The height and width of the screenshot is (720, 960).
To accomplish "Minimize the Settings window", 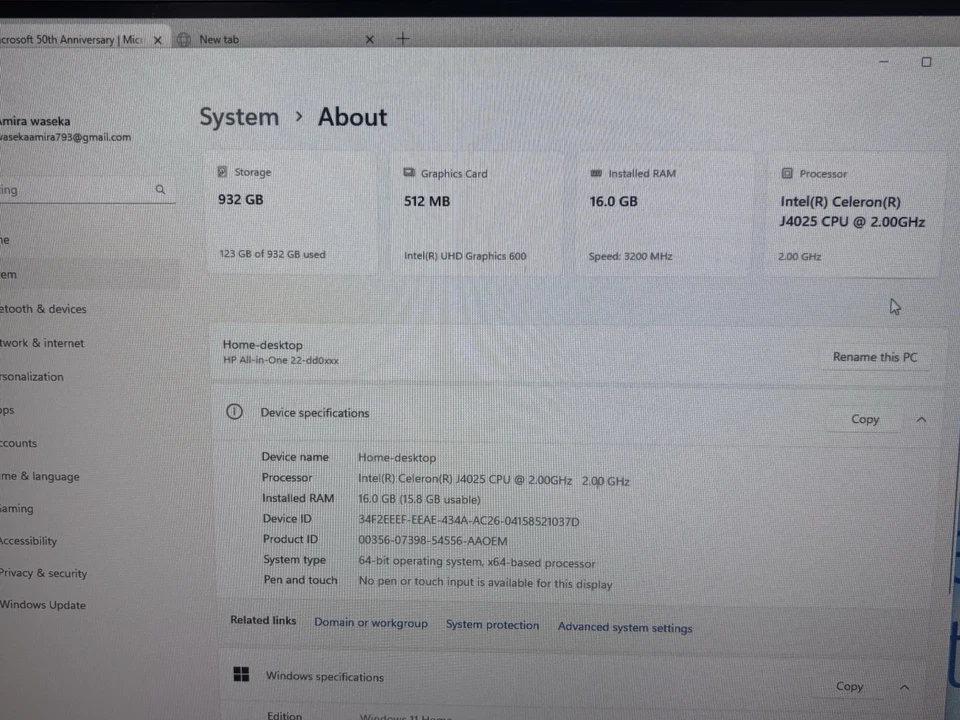I will click(x=883, y=61).
